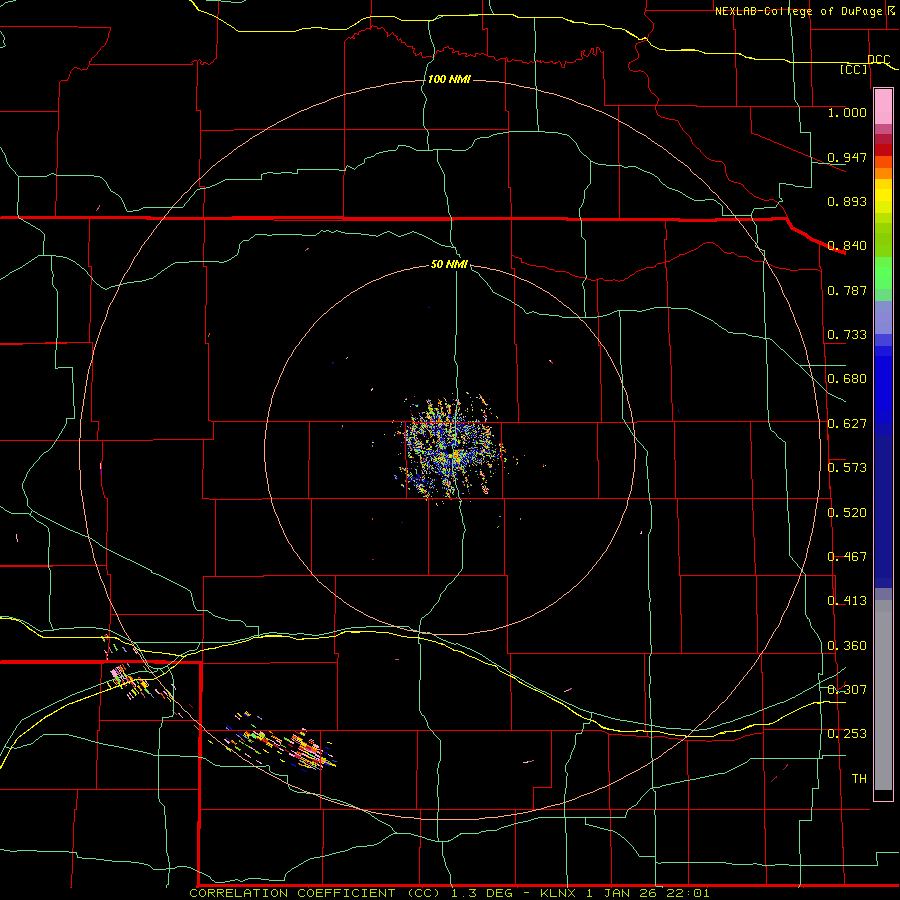Click the TH label at the legend bottom
The height and width of the screenshot is (900, 900).
coord(859,779)
